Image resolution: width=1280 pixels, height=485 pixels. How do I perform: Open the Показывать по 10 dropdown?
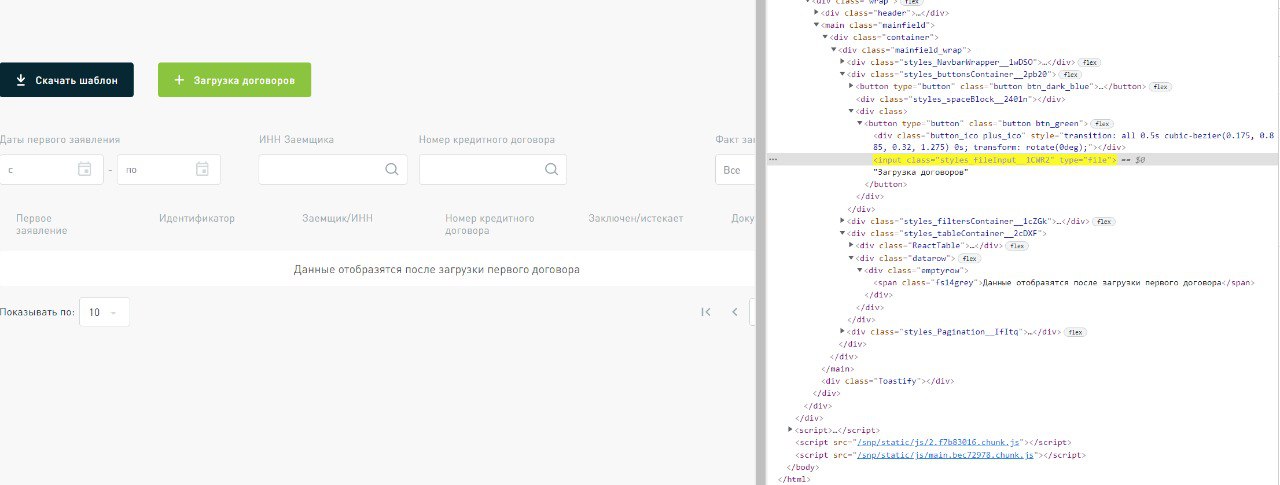tap(104, 312)
